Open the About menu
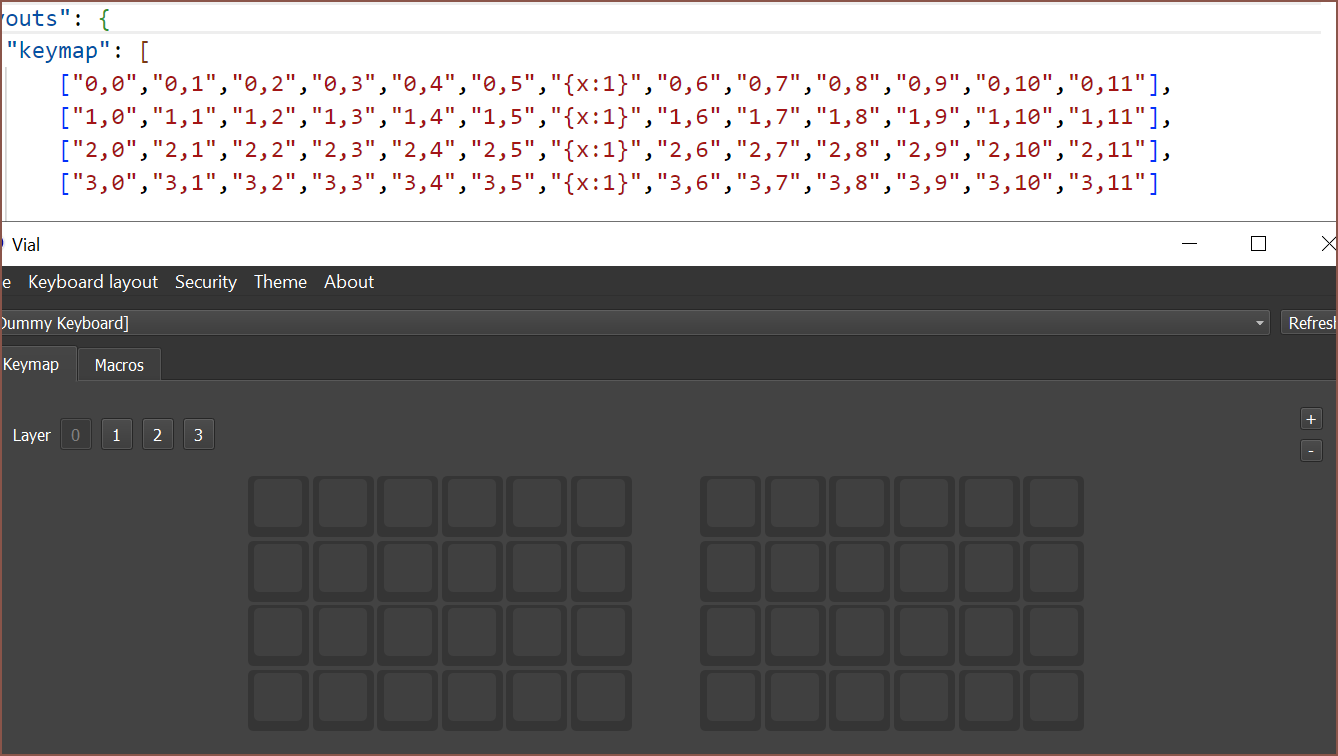 (x=349, y=282)
